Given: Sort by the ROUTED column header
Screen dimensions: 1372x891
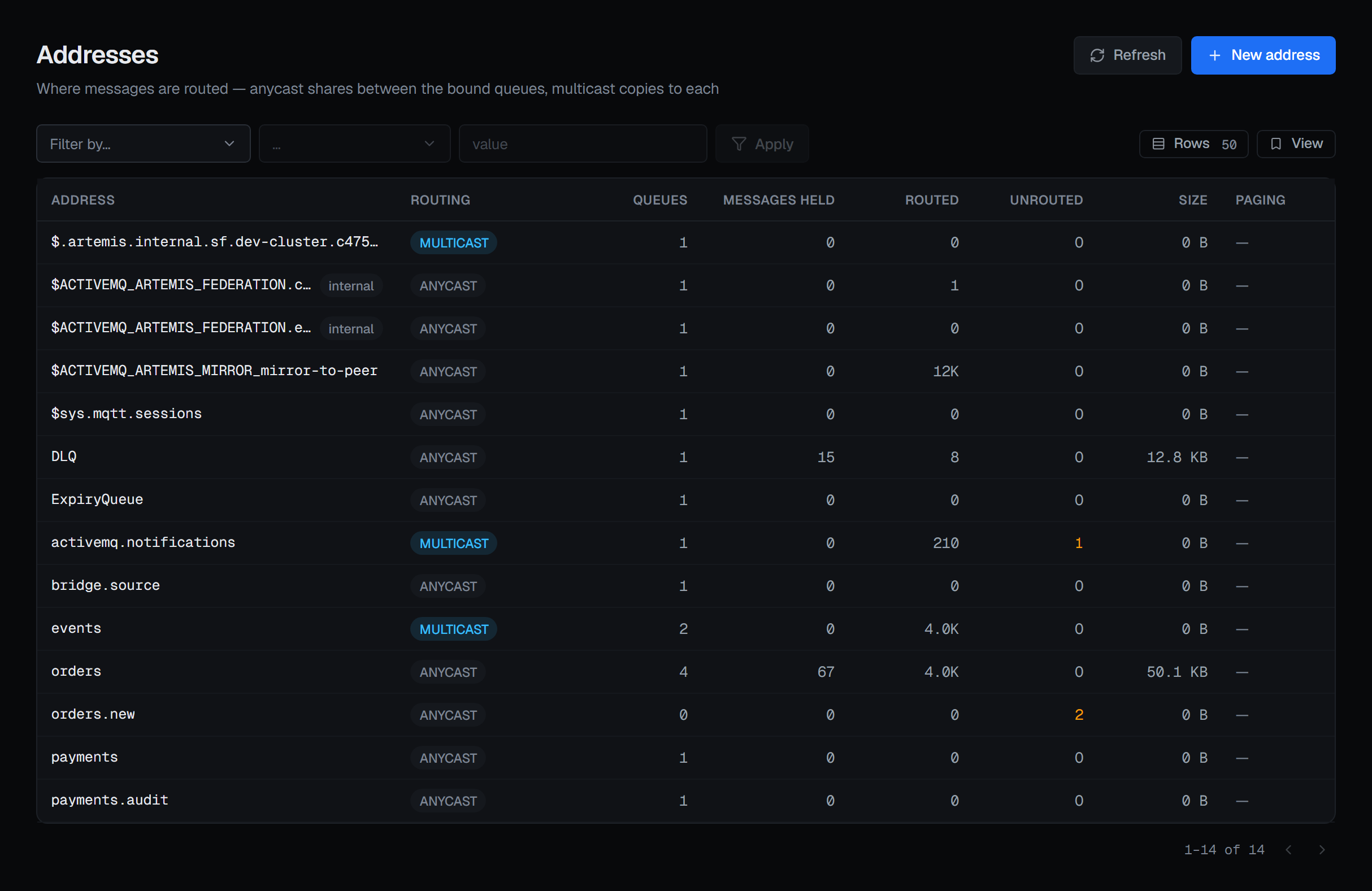Looking at the screenshot, I should click(x=932, y=200).
